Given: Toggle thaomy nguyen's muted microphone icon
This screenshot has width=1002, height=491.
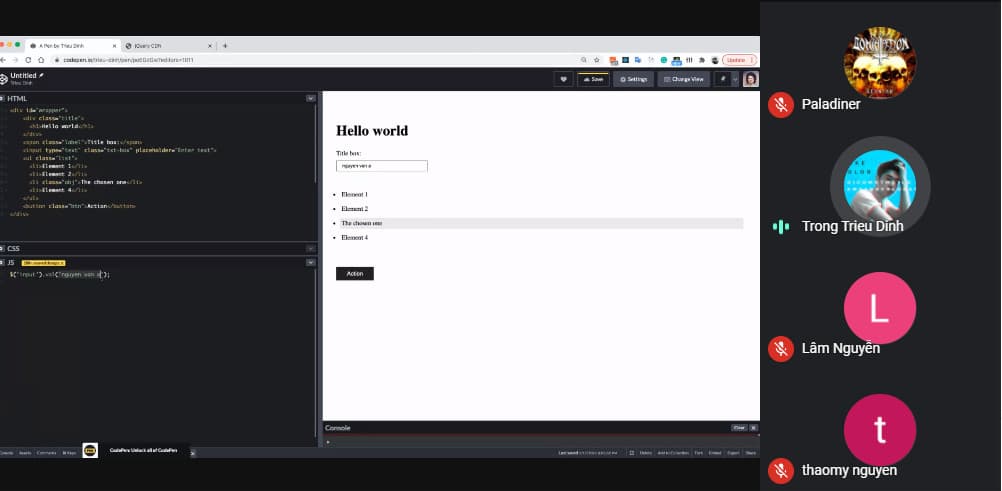Looking at the screenshot, I should tap(781, 470).
